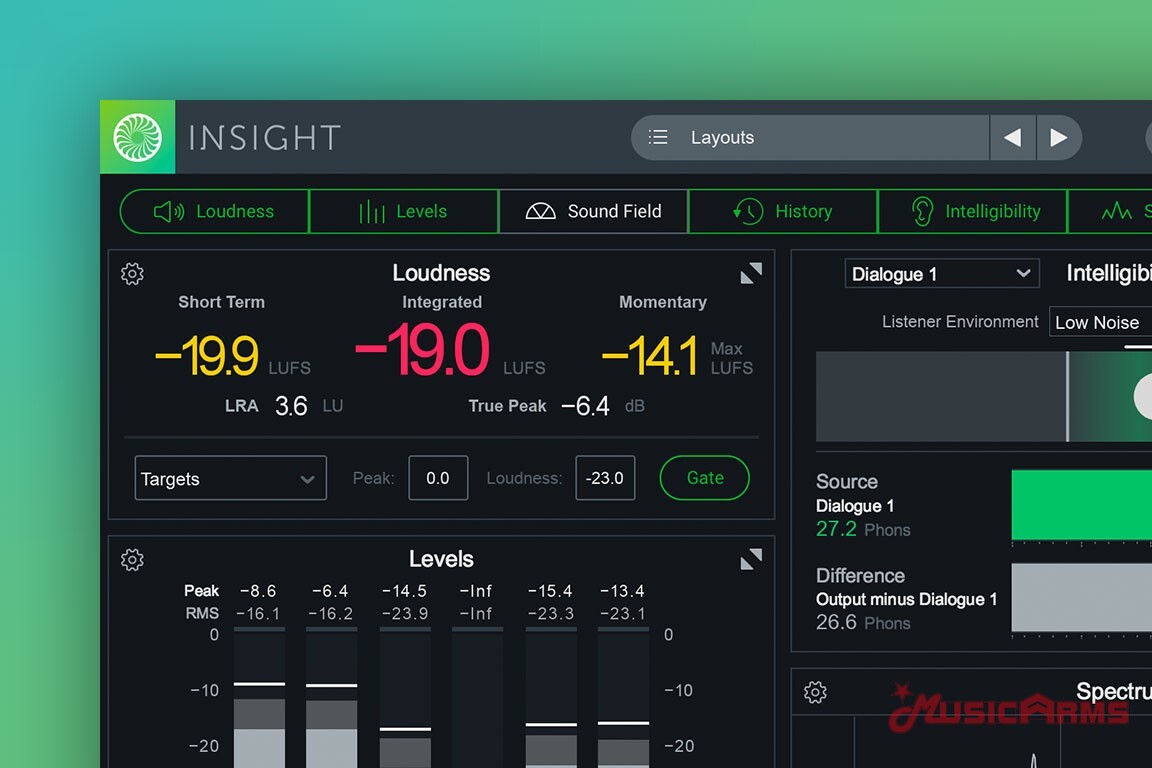This screenshot has width=1152, height=768.
Task: Click the intelligibility meter white handle
Action: click(1145, 397)
